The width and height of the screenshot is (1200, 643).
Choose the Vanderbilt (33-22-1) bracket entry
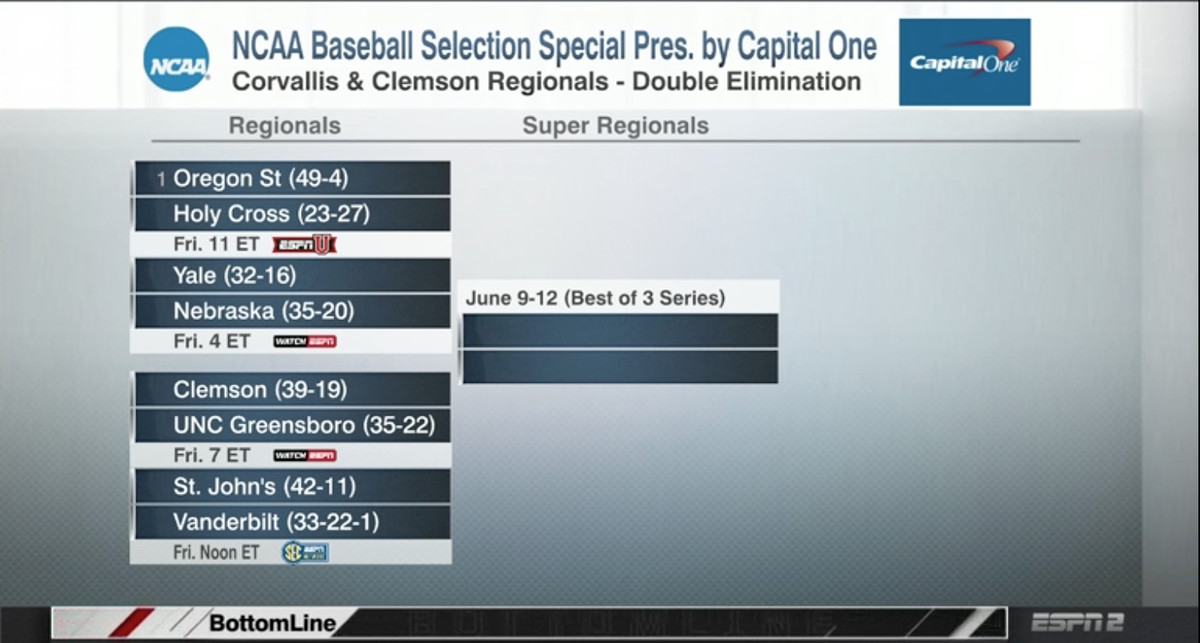pos(292,522)
